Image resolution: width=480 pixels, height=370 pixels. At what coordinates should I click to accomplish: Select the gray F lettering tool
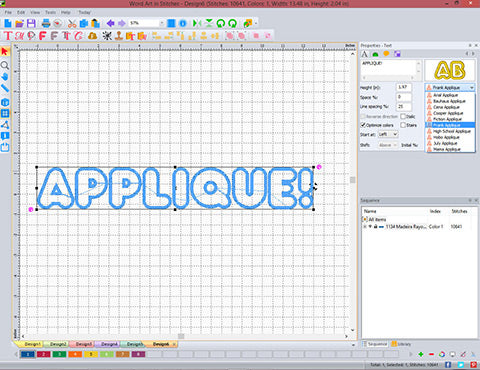[x=54, y=36]
